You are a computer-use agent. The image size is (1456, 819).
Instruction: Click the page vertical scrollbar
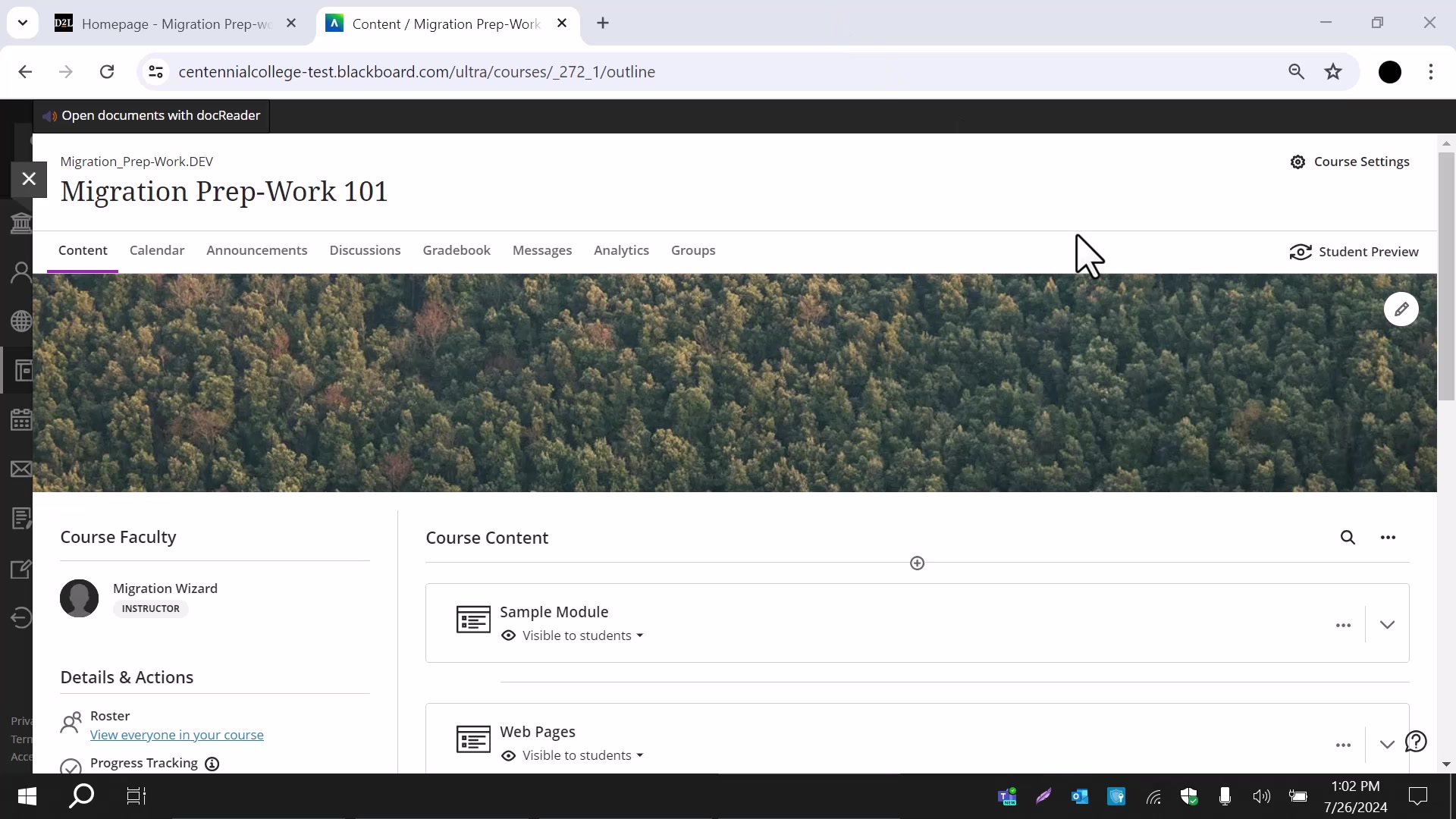pyautogui.click(x=1446, y=277)
